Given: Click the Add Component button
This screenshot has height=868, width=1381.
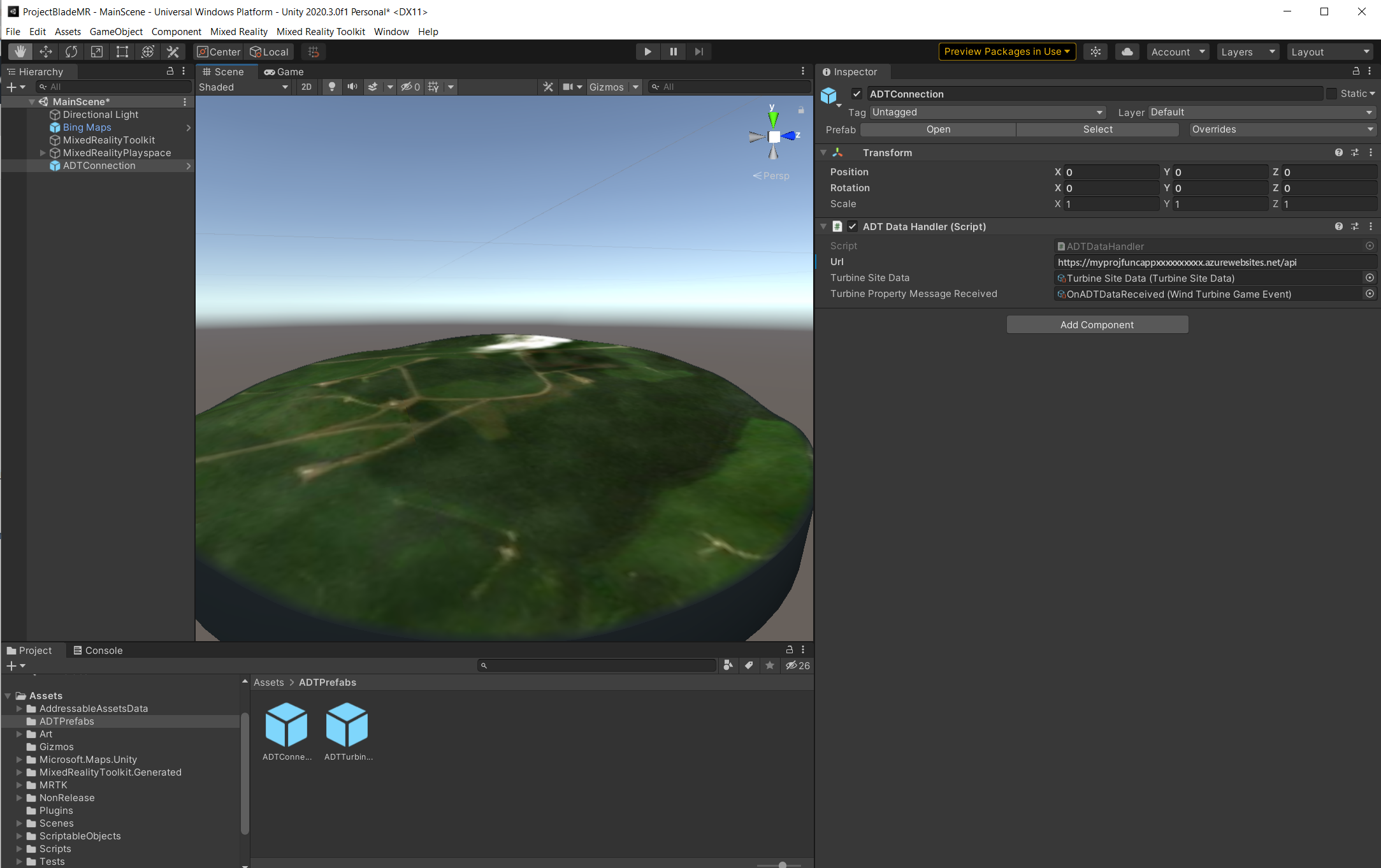Looking at the screenshot, I should [1097, 324].
